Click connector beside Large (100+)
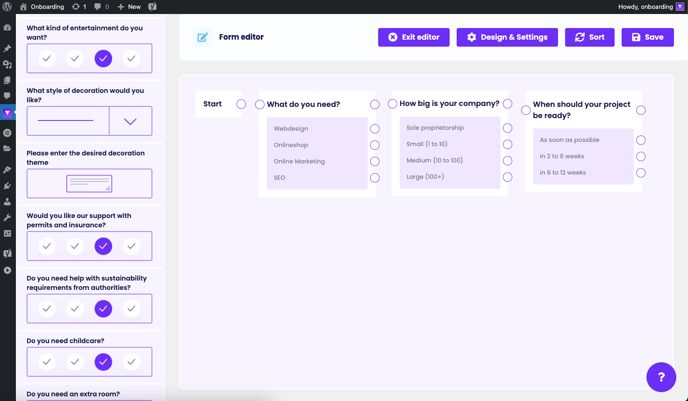 [508, 177]
